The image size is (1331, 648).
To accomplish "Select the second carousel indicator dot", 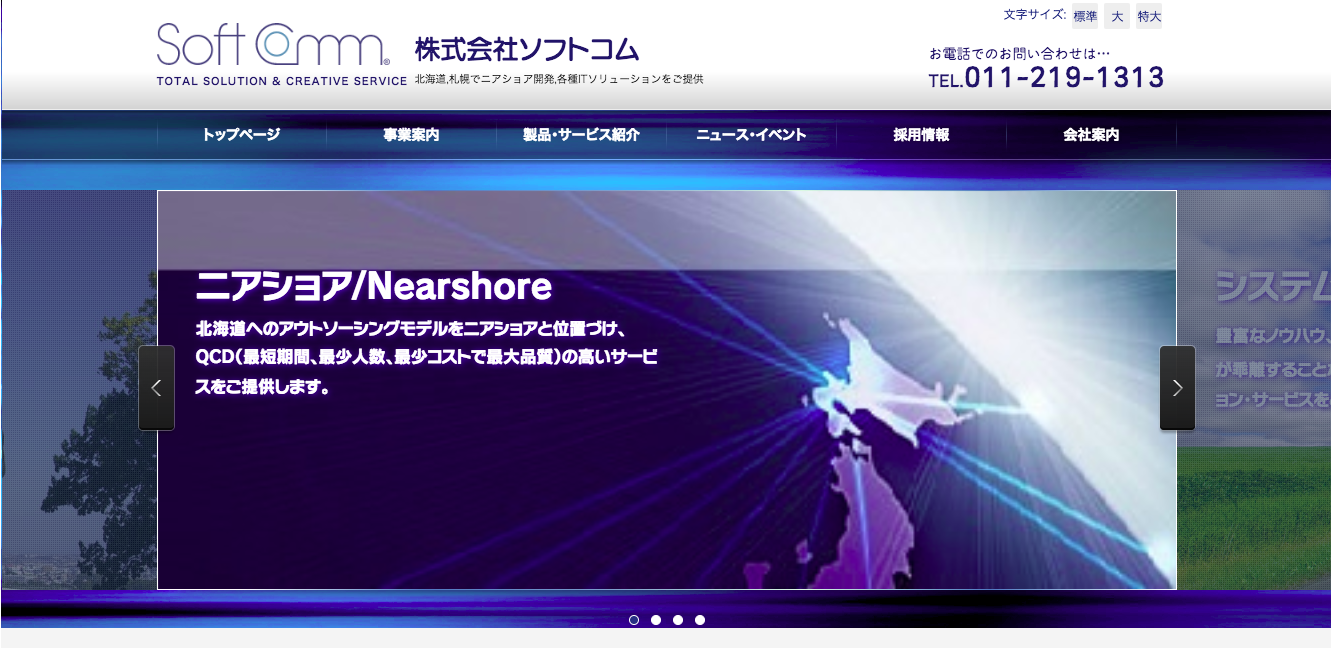I will click(x=656, y=620).
